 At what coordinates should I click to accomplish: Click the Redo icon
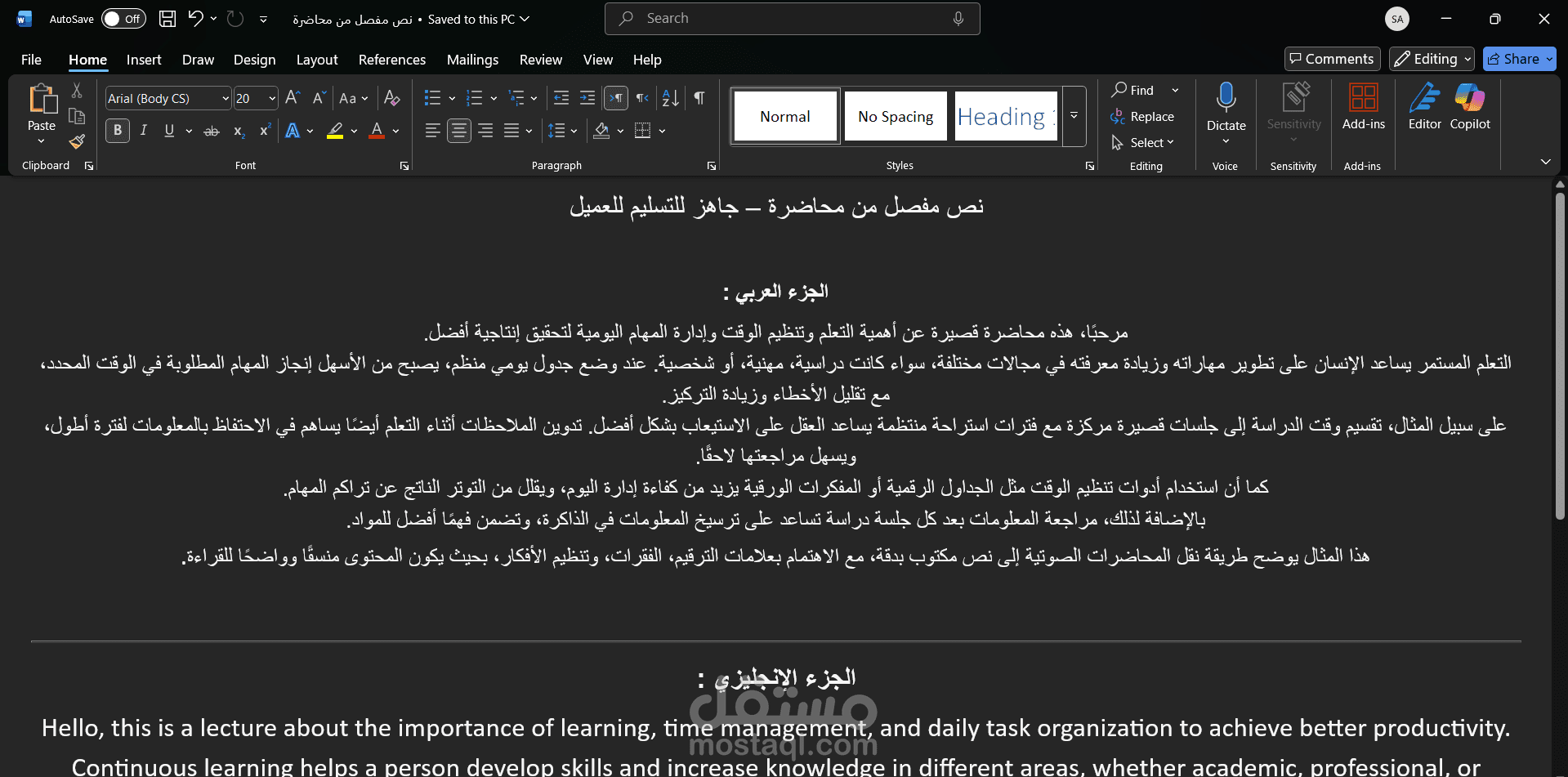pos(235,19)
